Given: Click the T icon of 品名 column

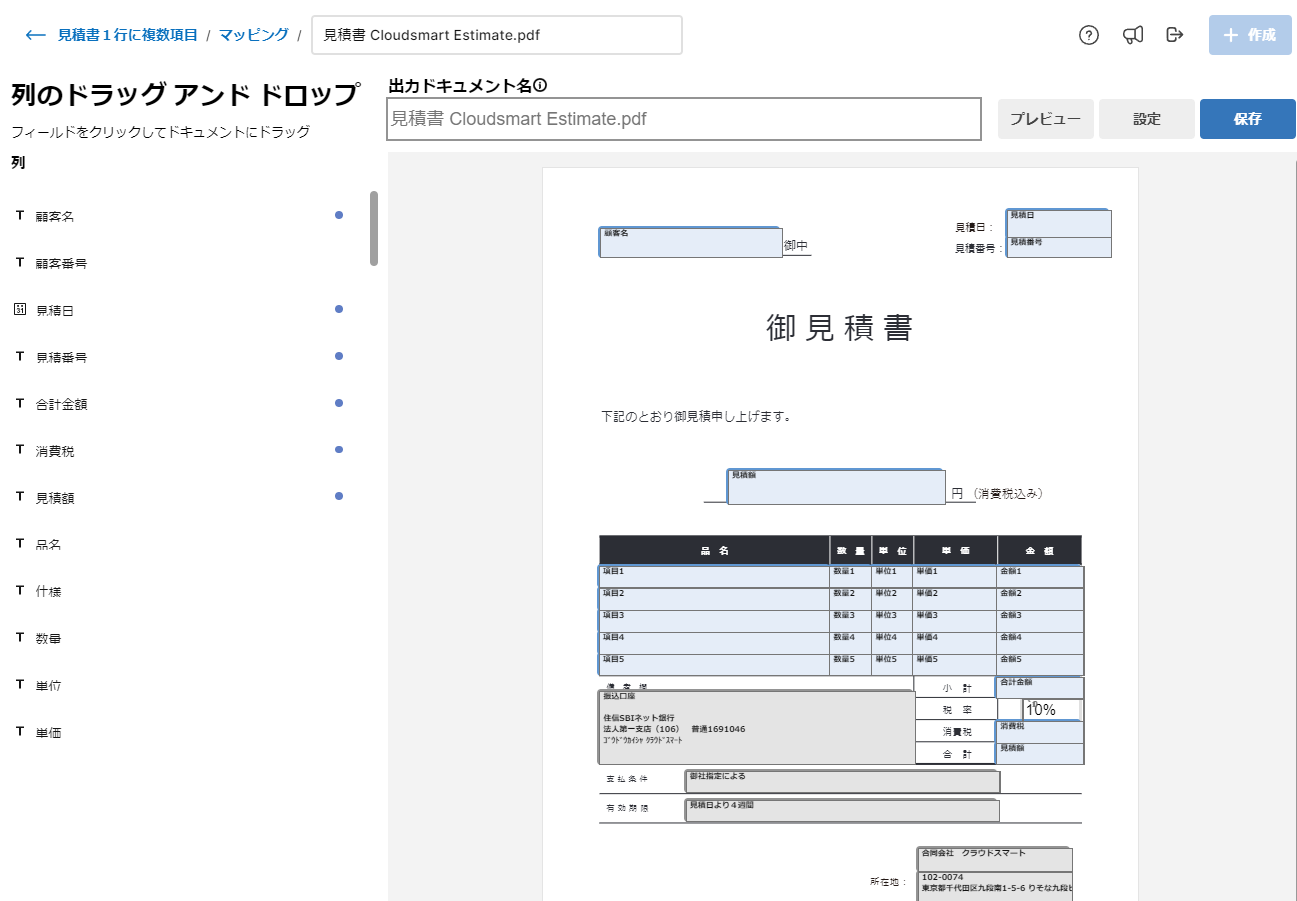Looking at the screenshot, I should [19, 543].
